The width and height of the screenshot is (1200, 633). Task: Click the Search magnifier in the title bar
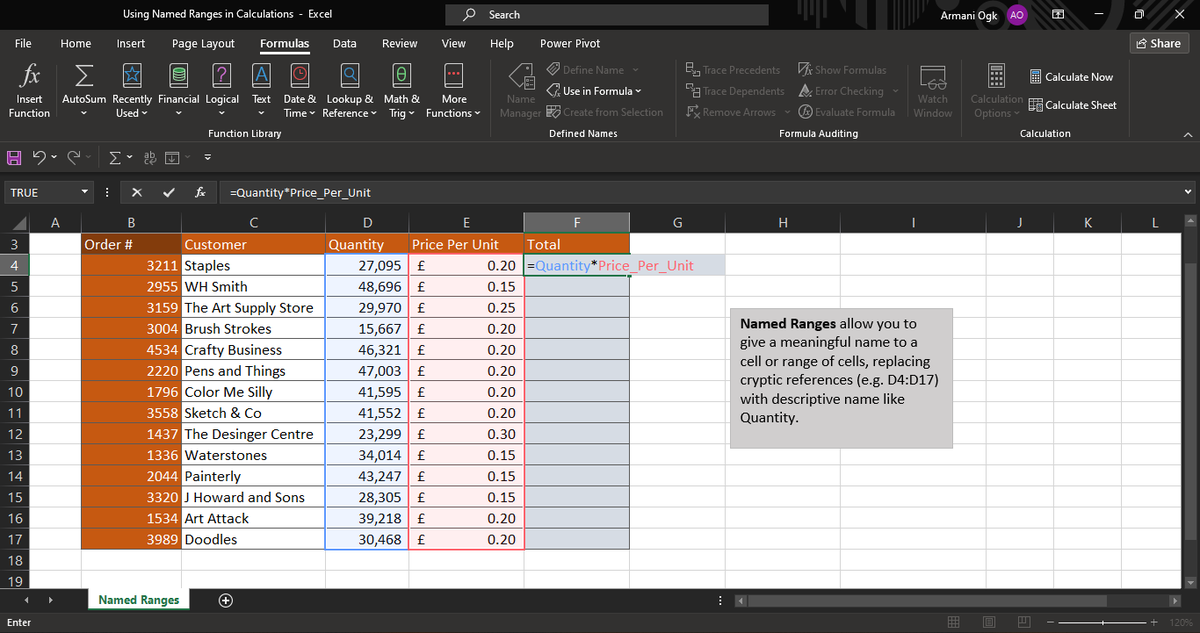tap(471, 15)
